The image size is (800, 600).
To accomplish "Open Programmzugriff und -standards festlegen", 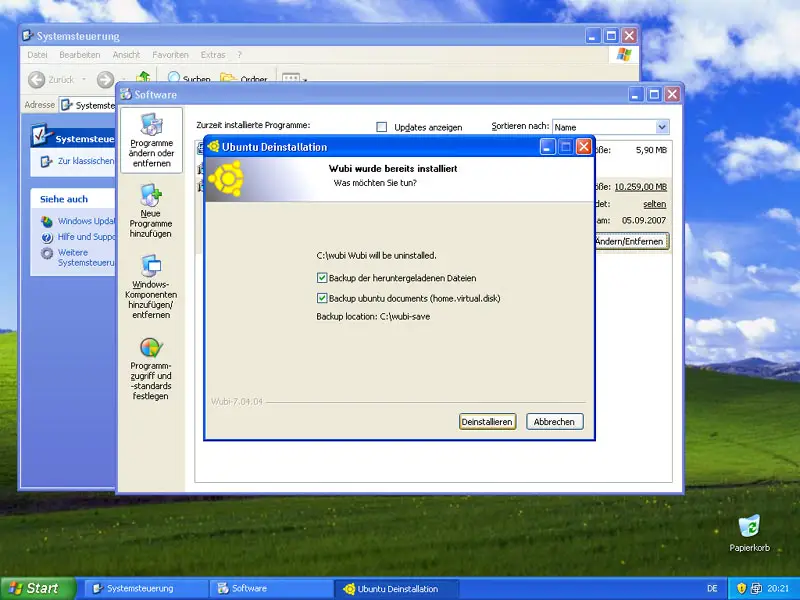I will point(151,368).
